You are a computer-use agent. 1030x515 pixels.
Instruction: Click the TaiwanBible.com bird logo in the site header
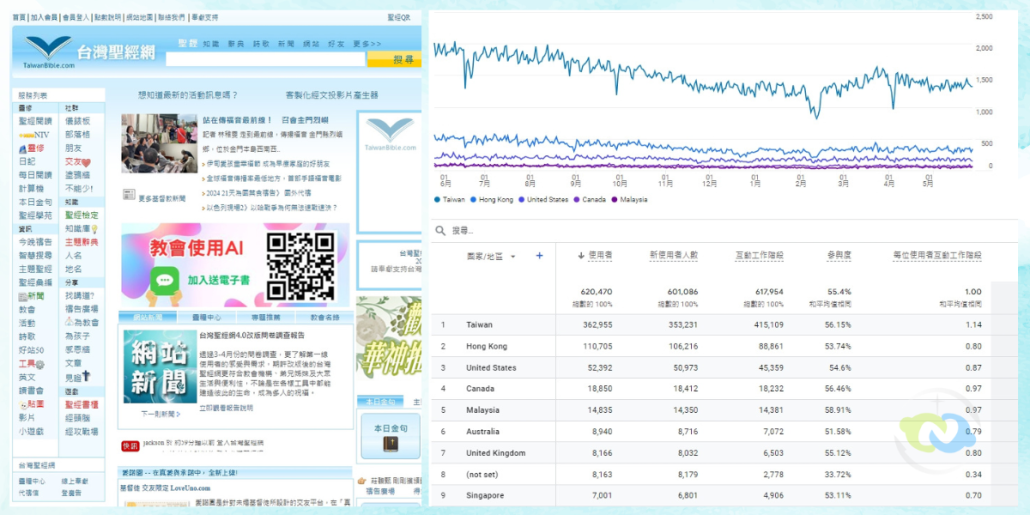click(49, 51)
